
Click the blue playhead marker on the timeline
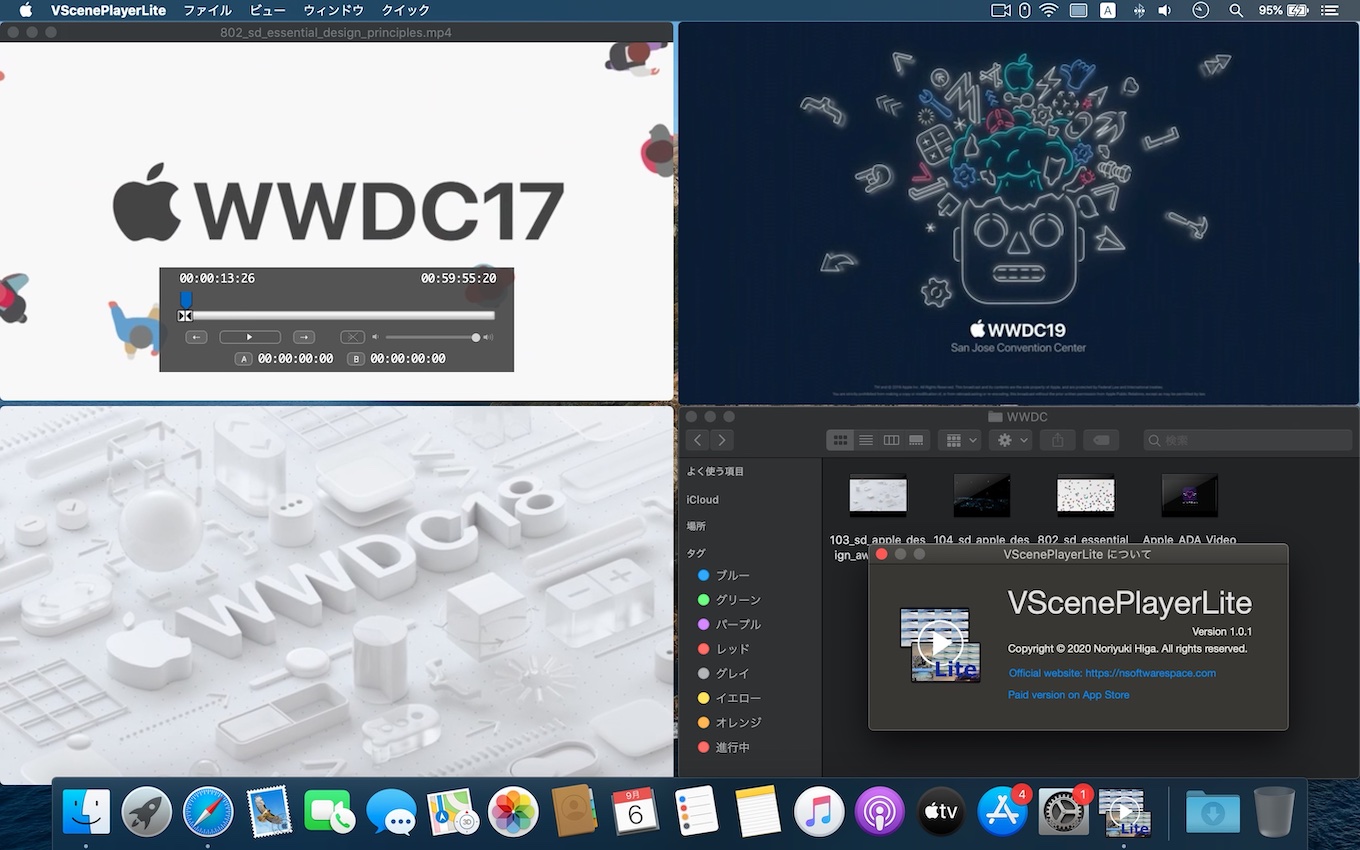pos(185,299)
